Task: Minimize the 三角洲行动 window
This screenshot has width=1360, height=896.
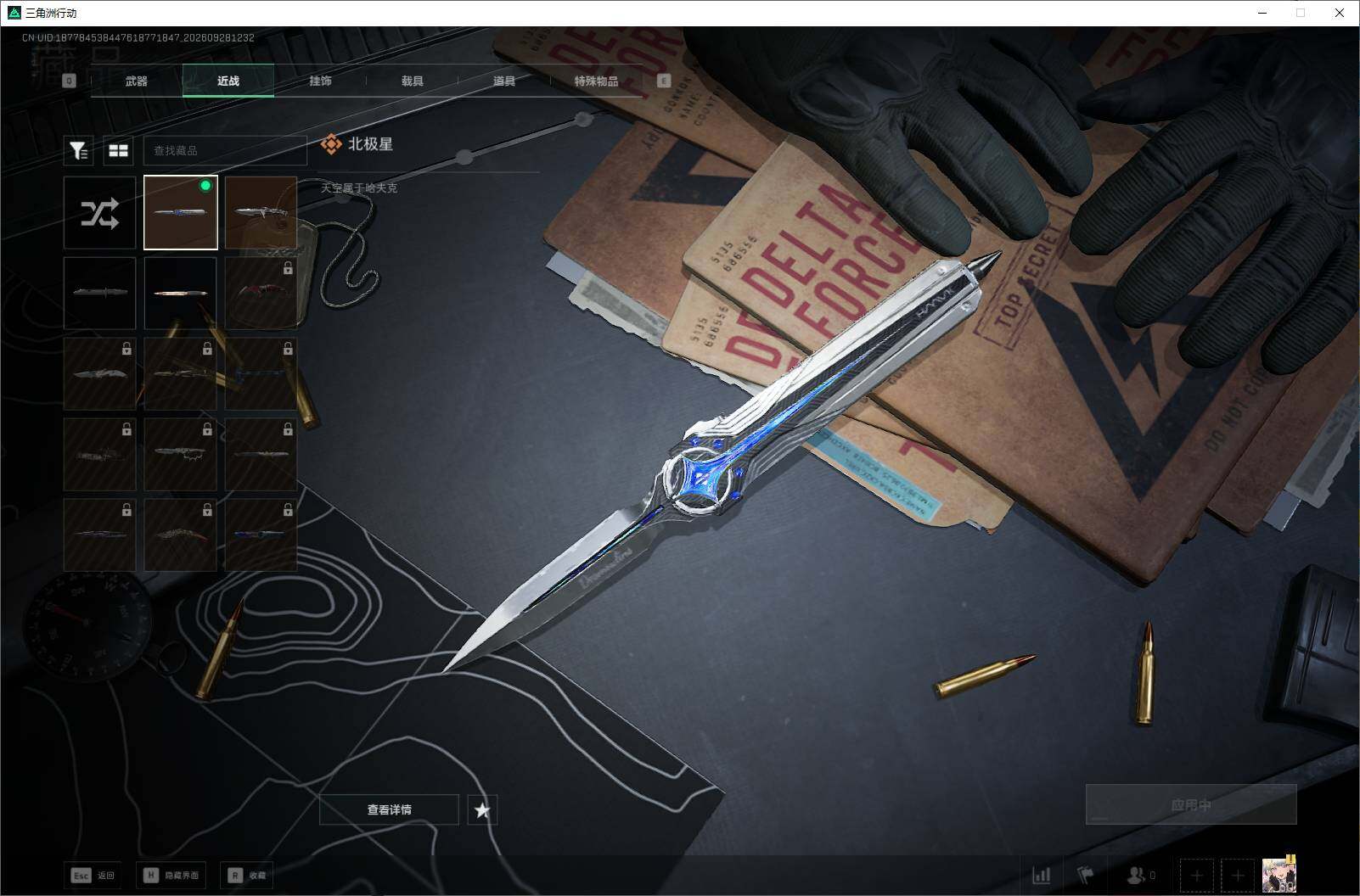Action: 1262,13
